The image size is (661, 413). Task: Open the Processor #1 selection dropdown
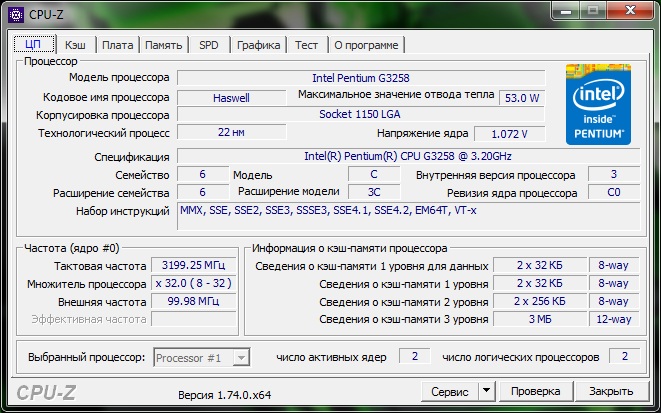tap(202, 358)
